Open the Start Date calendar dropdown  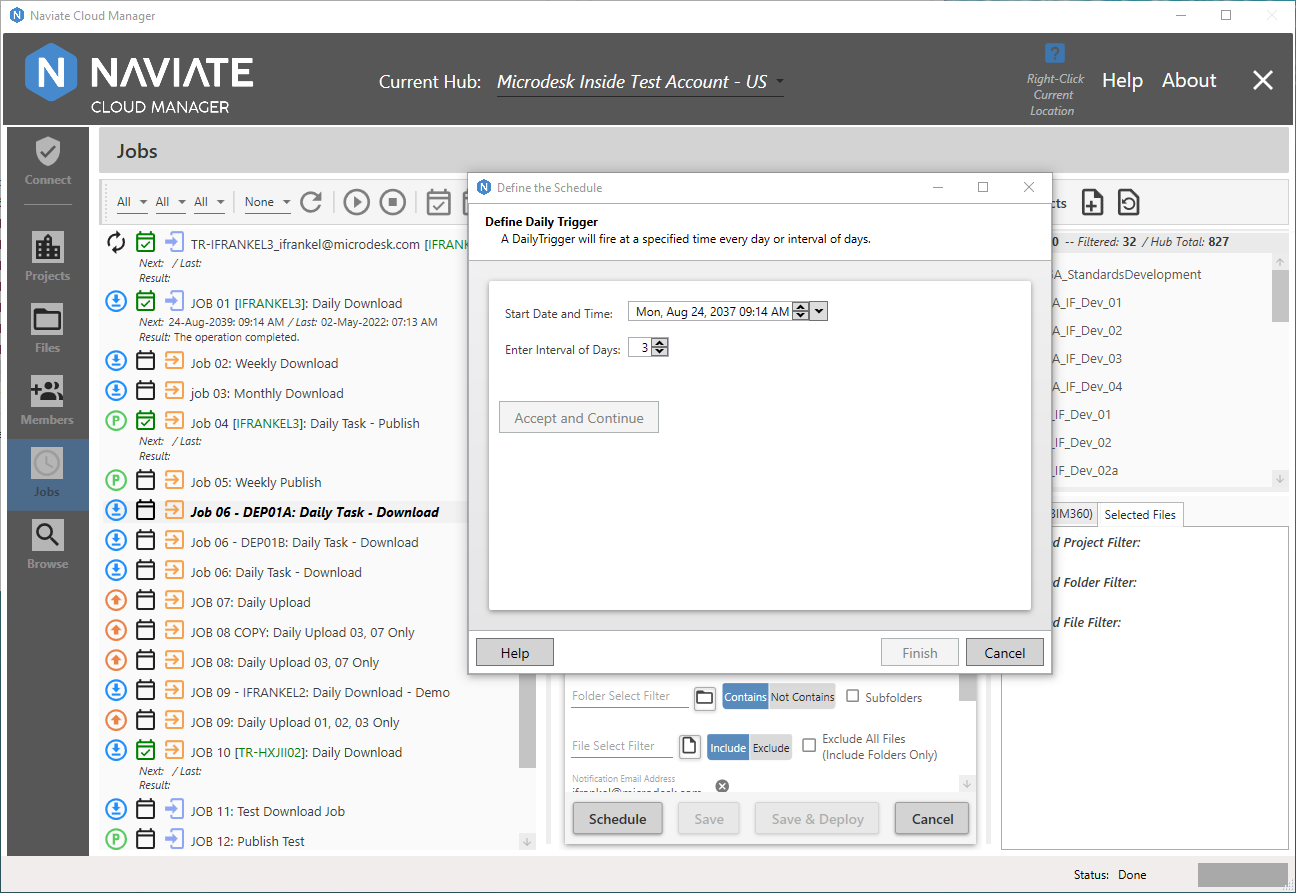click(819, 311)
